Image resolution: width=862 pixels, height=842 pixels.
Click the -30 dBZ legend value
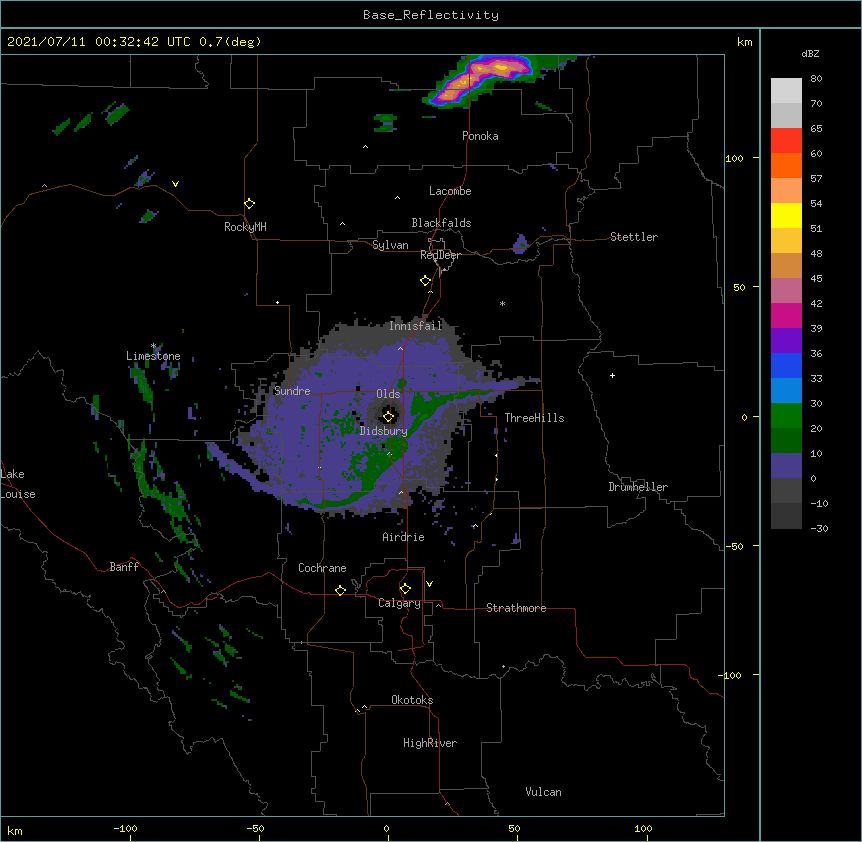coord(819,528)
